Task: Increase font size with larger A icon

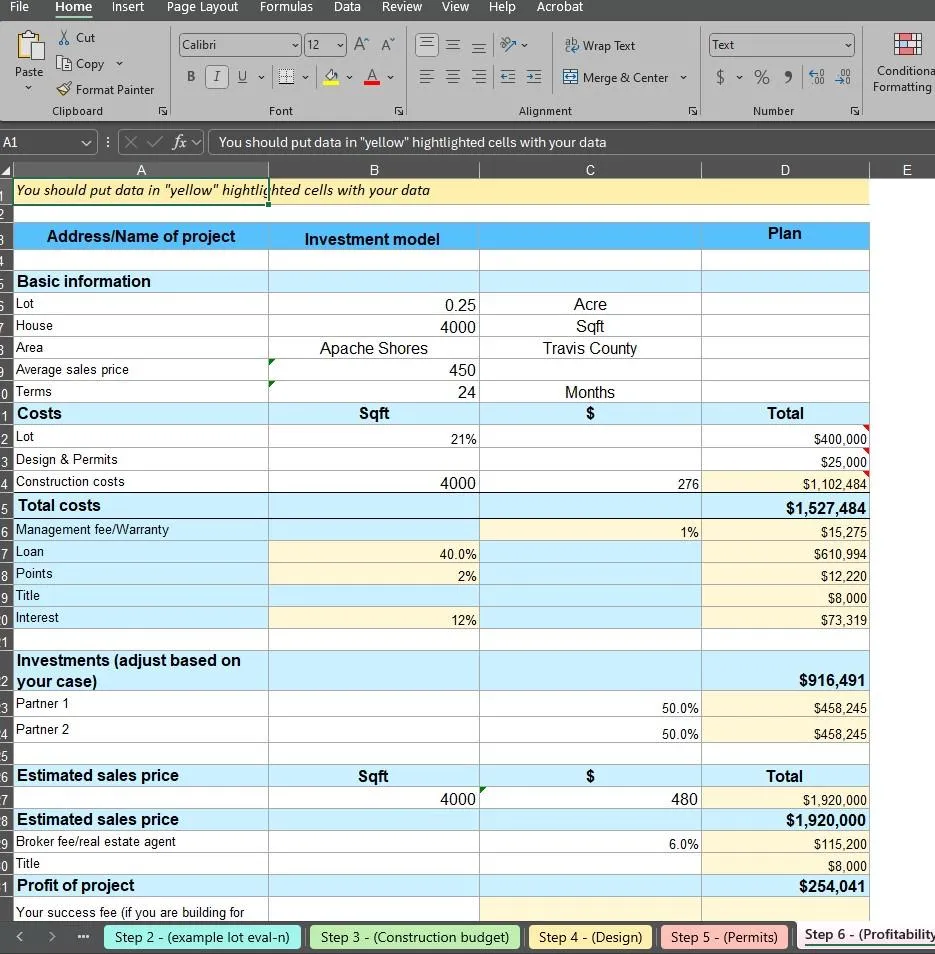Action: (361, 44)
